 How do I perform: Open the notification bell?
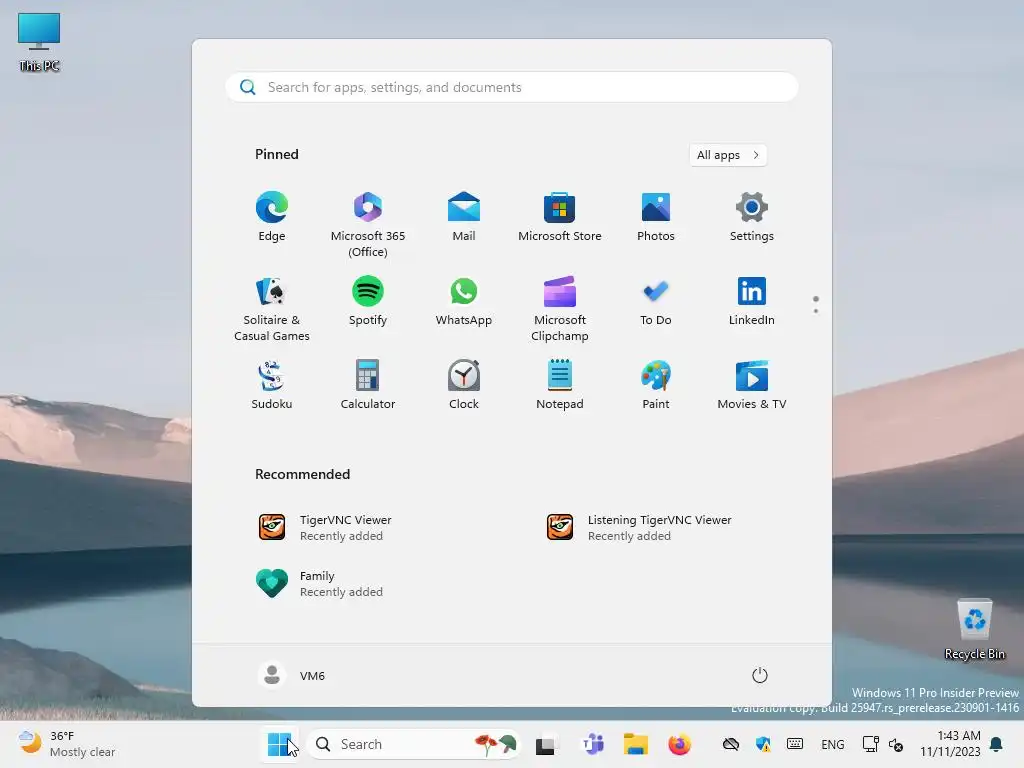click(x=997, y=744)
